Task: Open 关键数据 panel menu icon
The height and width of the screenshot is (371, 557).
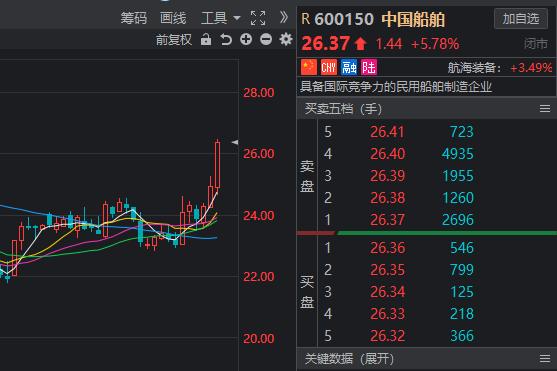Action: pyautogui.click(x=545, y=359)
